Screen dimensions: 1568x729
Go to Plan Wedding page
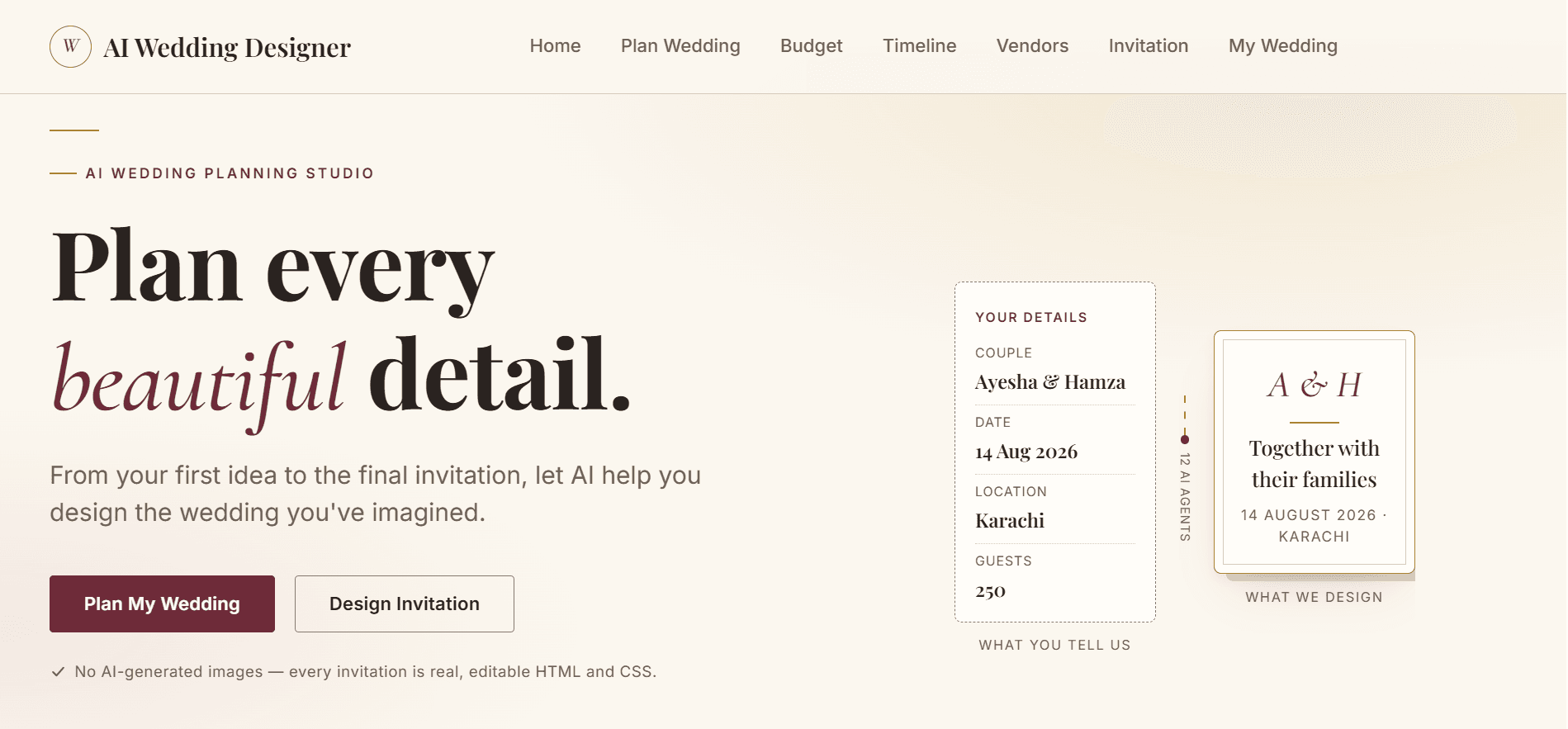point(680,46)
